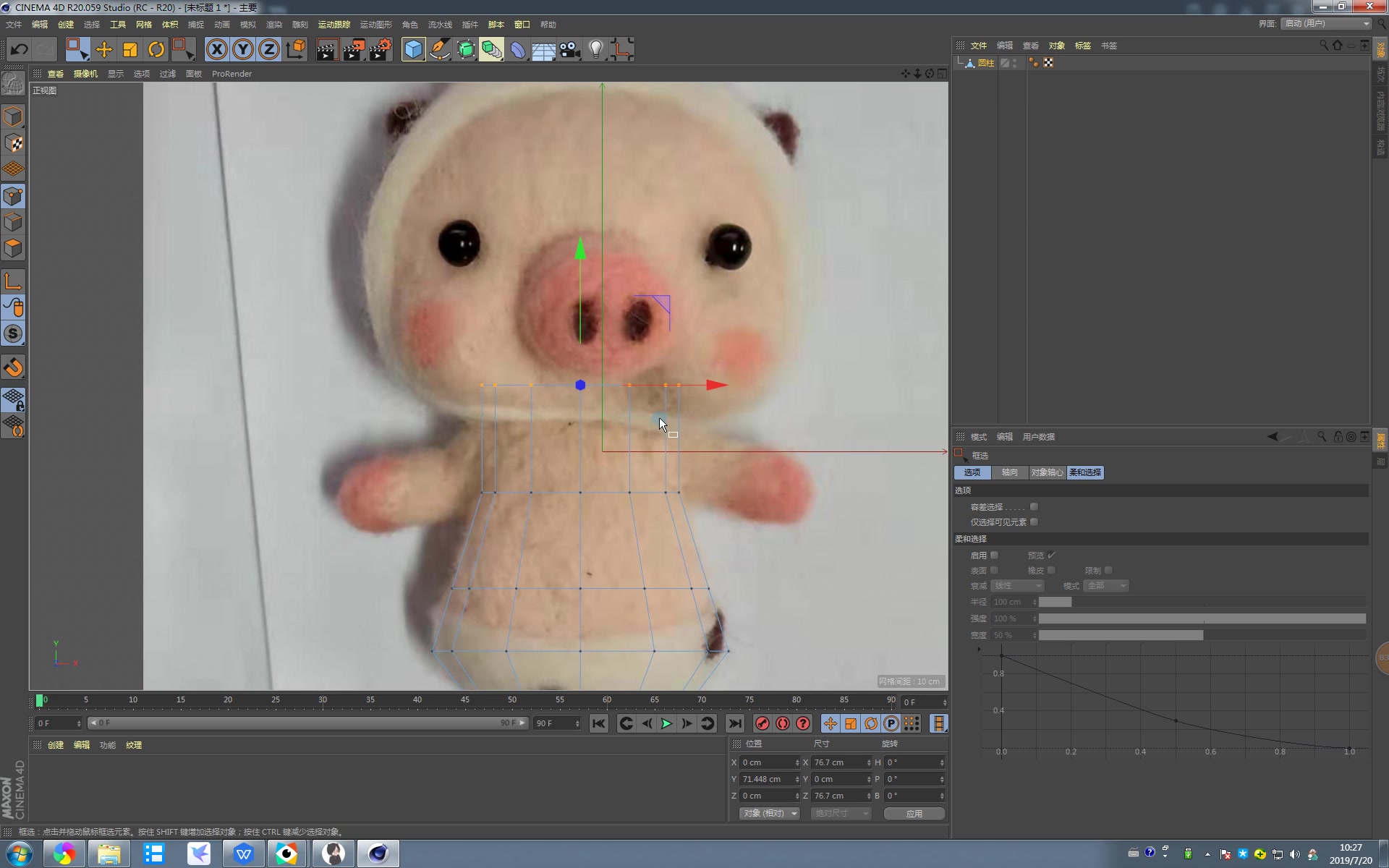Toggle X axis lock icon

coord(216,49)
